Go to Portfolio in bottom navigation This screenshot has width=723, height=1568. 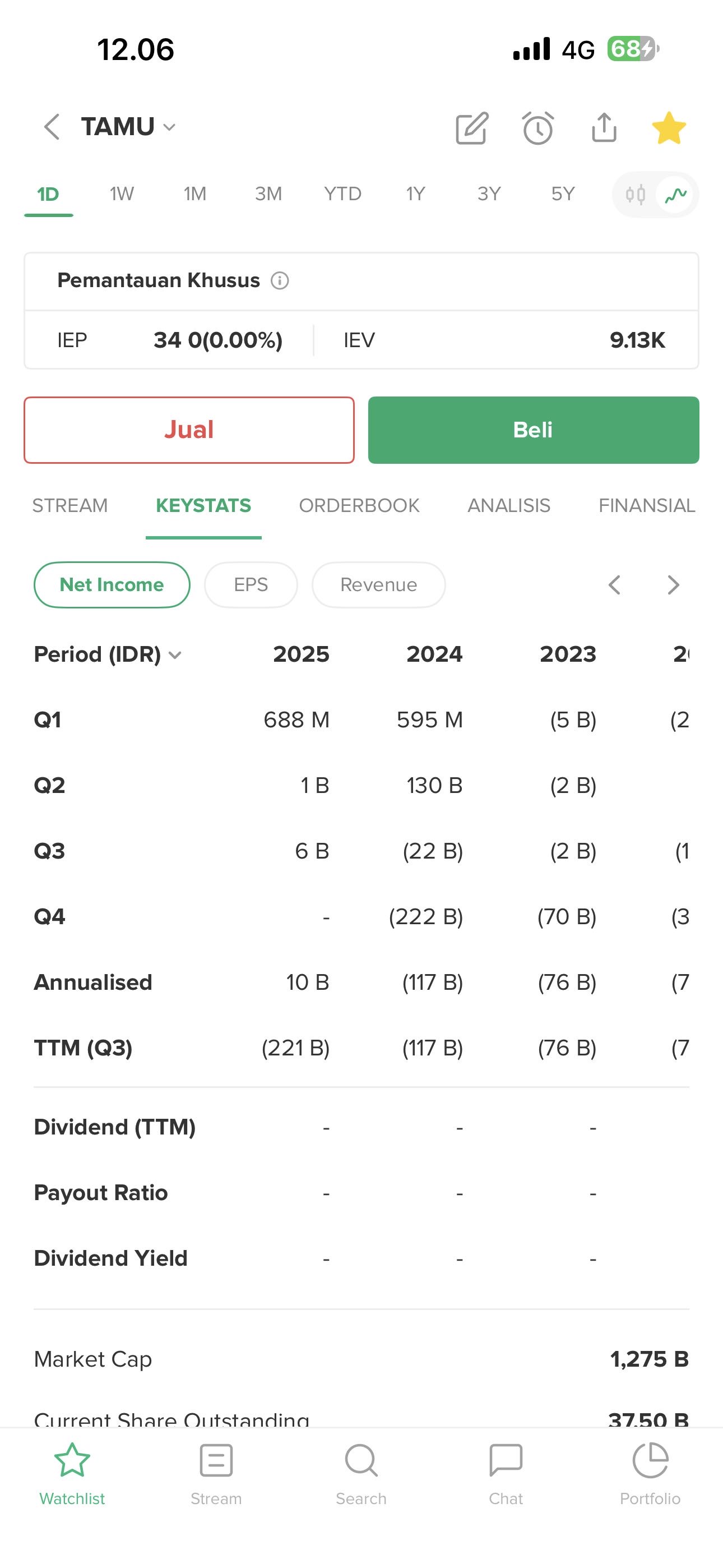(650, 1471)
